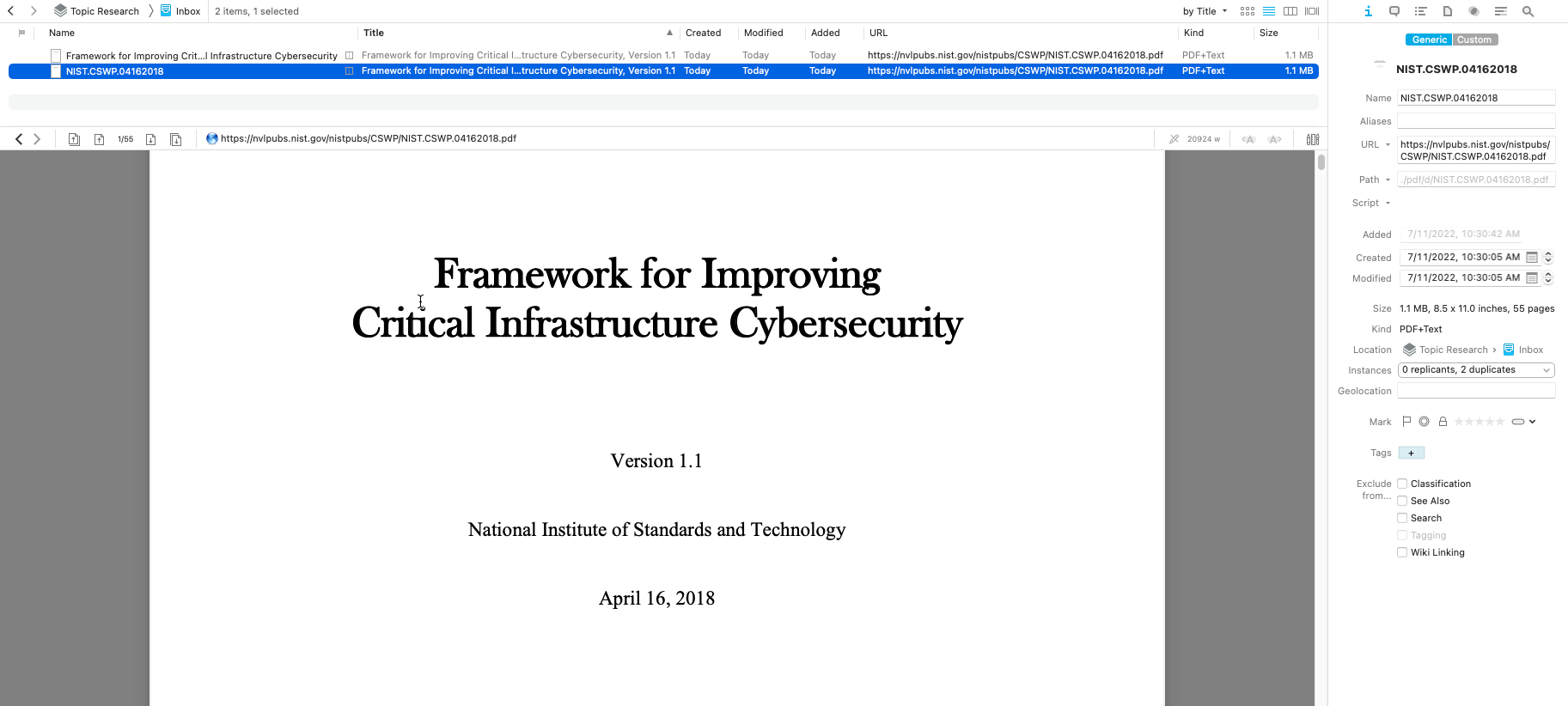Screen dimensions: 1568x706
Task: Enable Exclude from See Also checkbox
Action: click(1402, 501)
